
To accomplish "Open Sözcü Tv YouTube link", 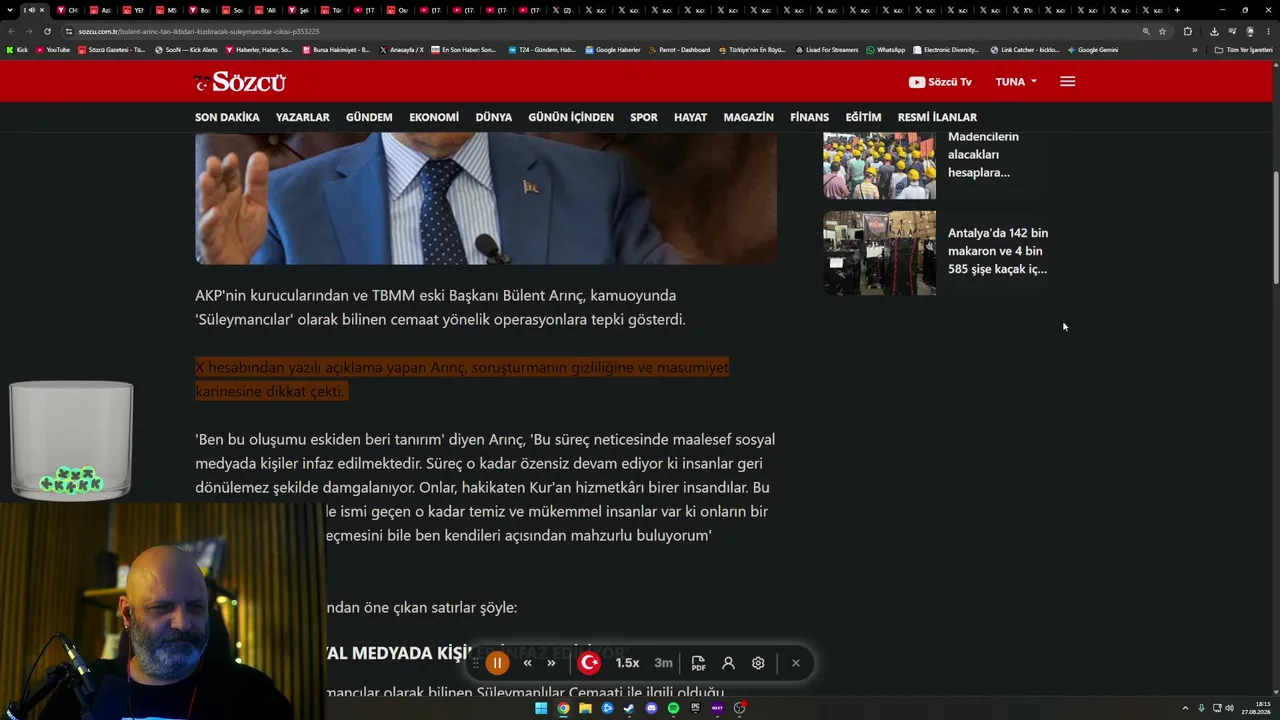I will [940, 82].
